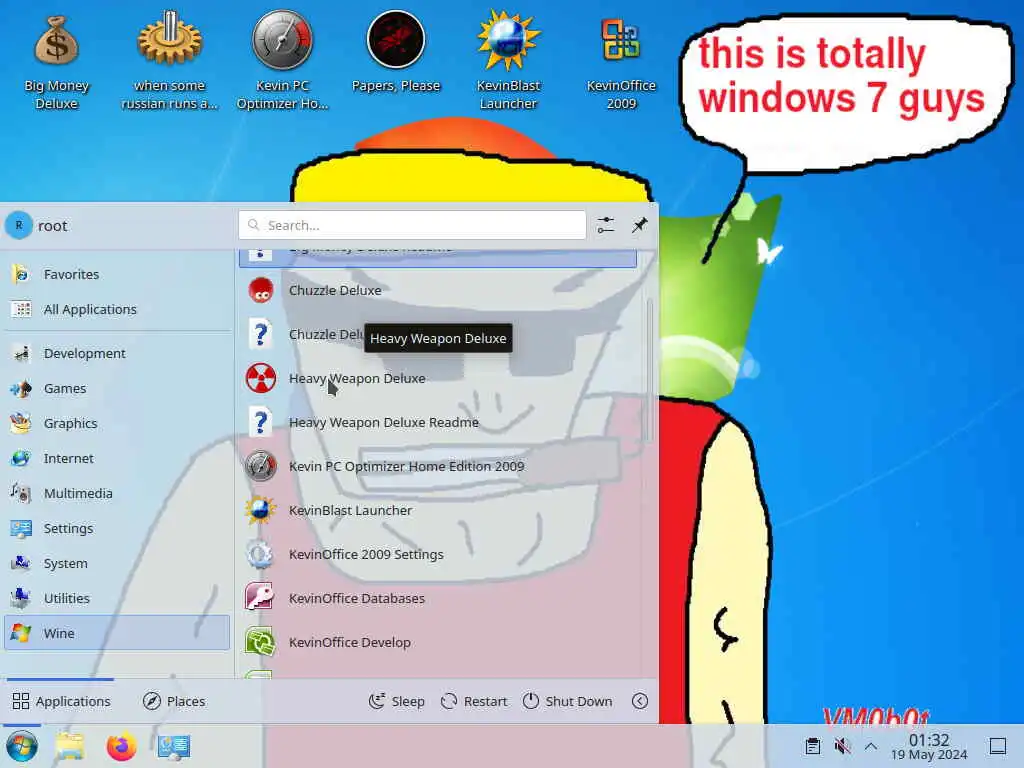1024x768 pixels.
Task: Open Games category
Action: pos(118,389)
